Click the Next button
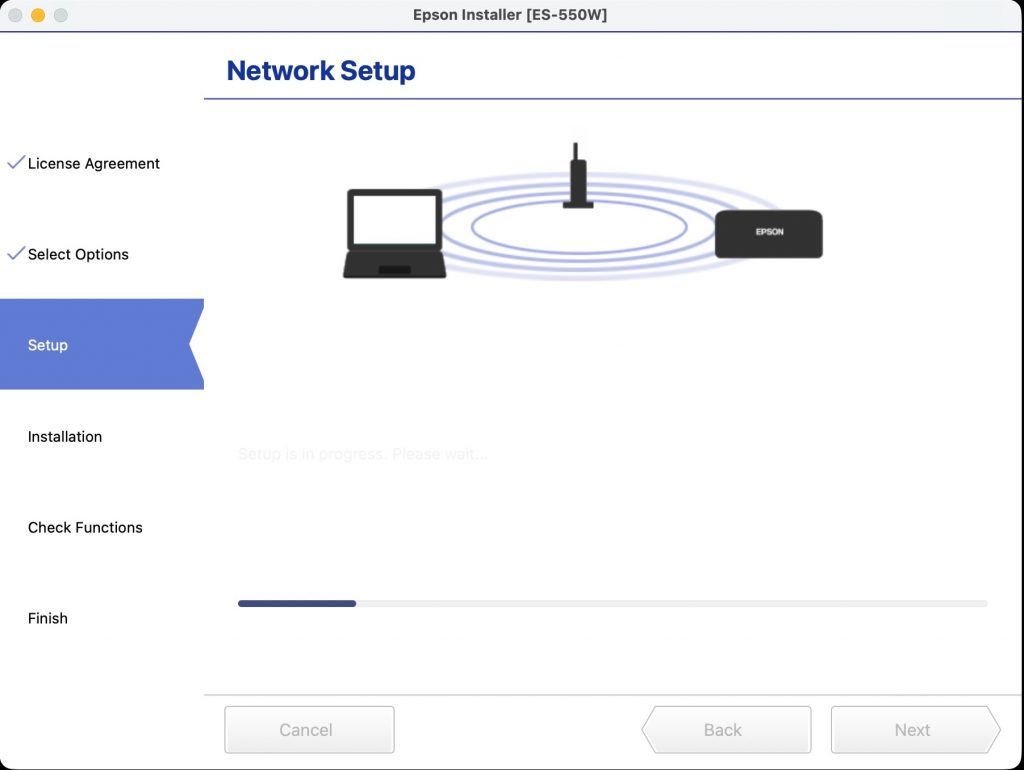This screenshot has height=770, width=1024. [x=916, y=730]
